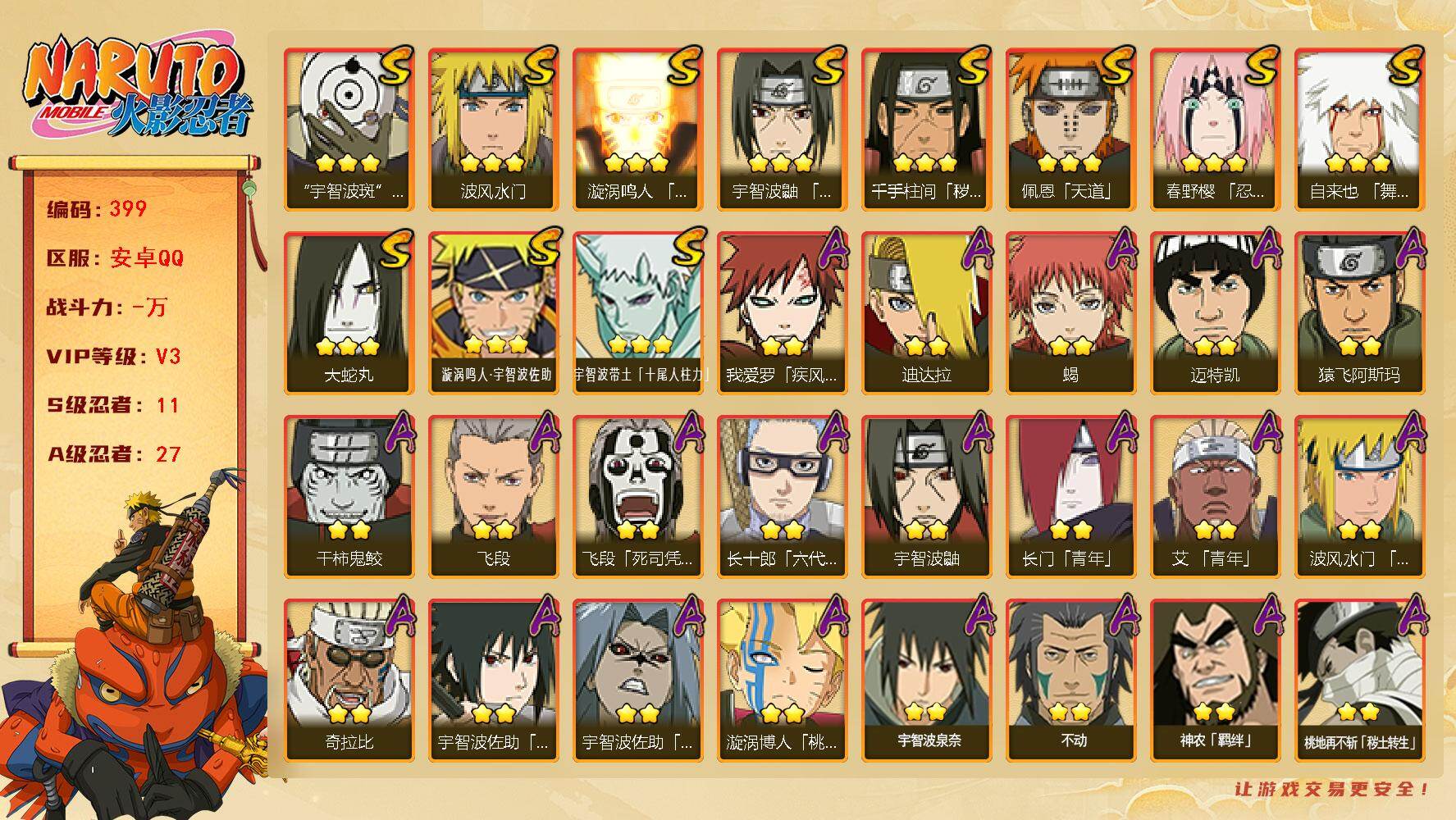Select the 迪达拉 A-rank card
Image resolution: width=1456 pixels, height=820 pixels.
tap(927, 313)
